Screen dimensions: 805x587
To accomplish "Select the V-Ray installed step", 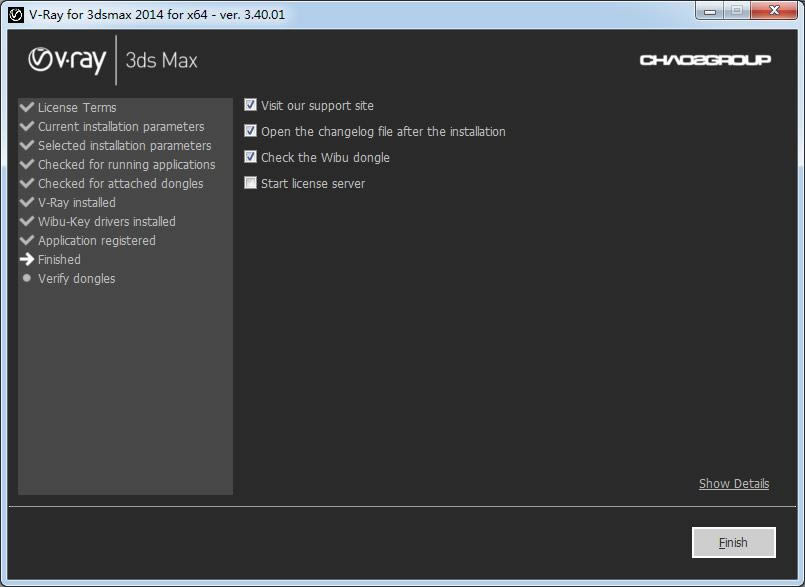I will (x=77, y=202).
